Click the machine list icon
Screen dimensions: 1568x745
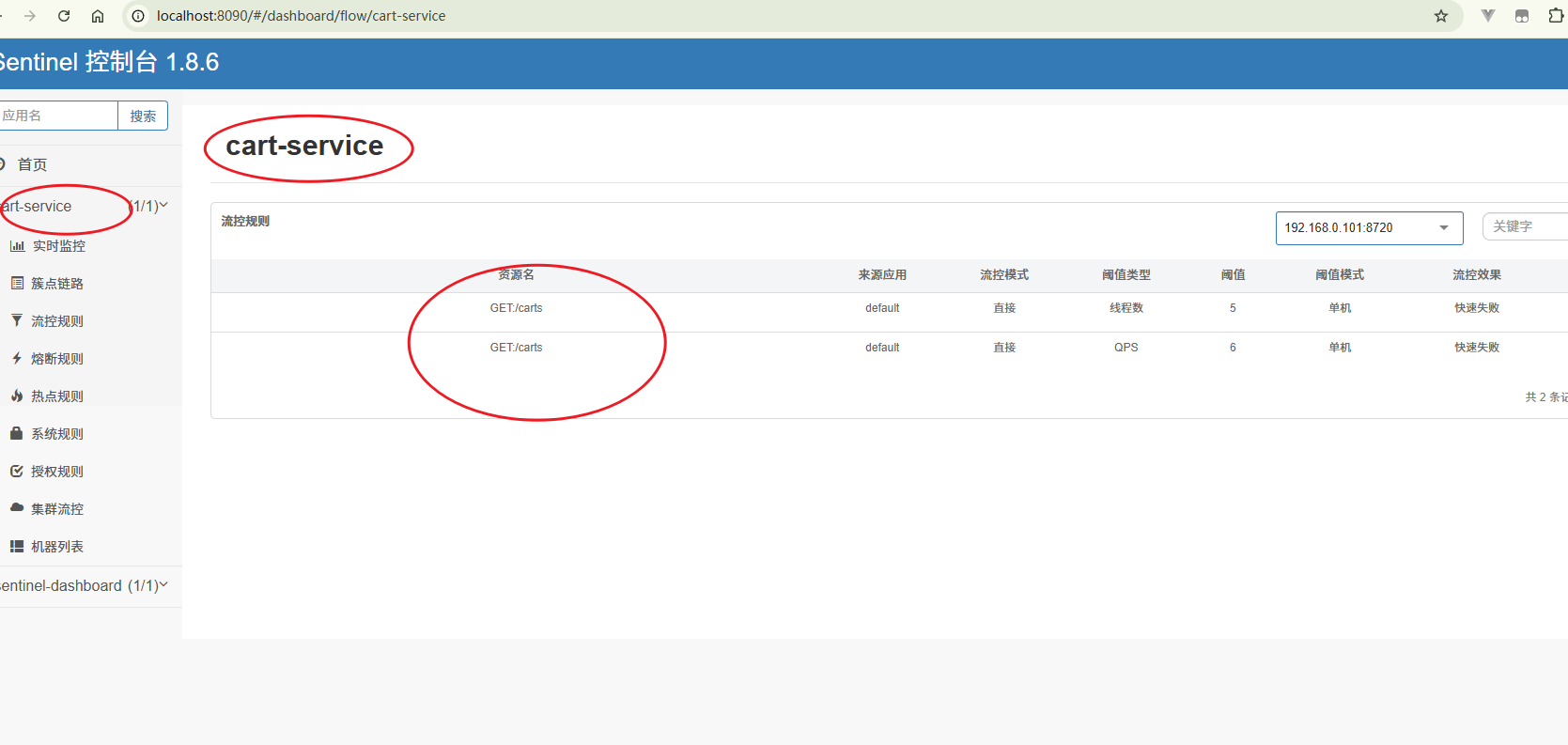17,546
